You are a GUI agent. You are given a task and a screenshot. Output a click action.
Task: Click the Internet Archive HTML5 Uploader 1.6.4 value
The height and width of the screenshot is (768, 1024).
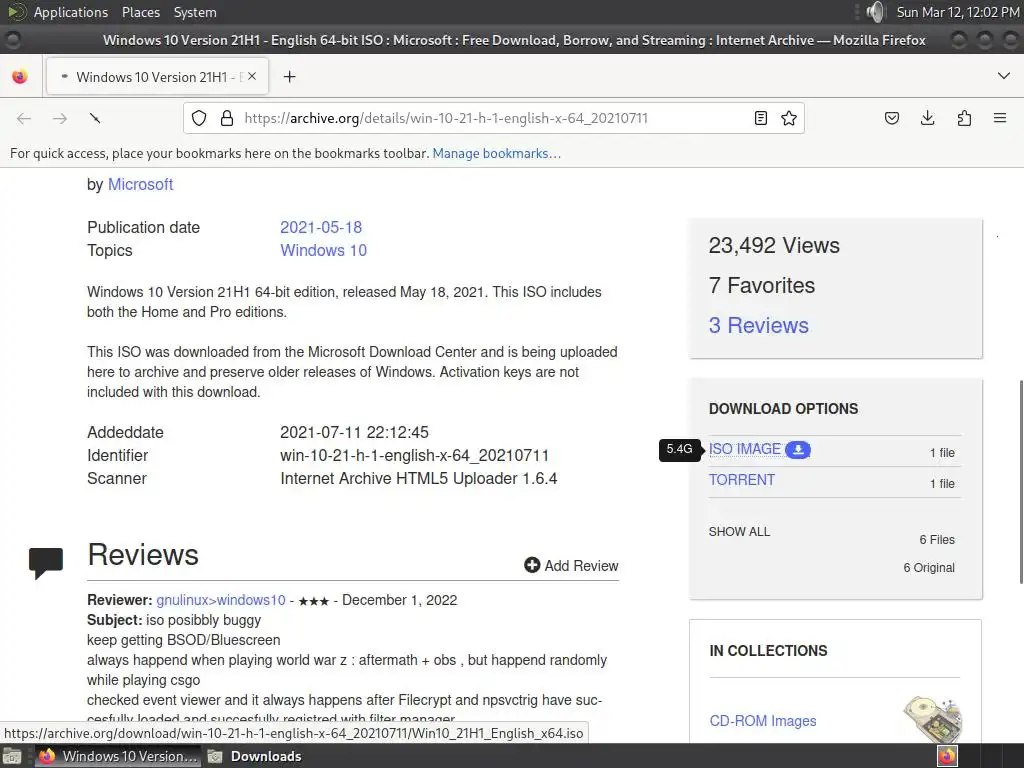(x=419, y=478)
